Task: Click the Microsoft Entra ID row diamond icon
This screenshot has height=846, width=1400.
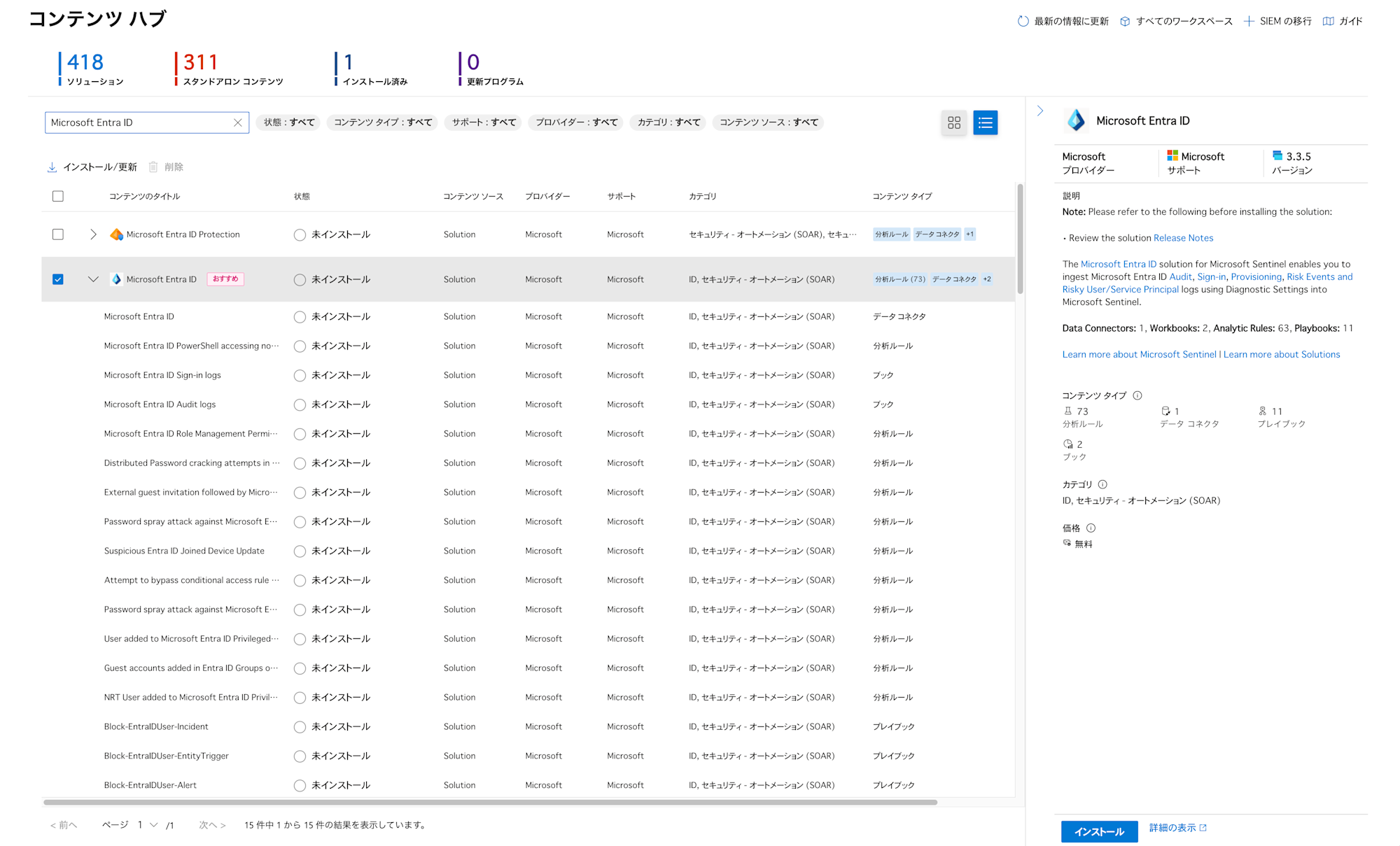Action: (x=116, y=279)
